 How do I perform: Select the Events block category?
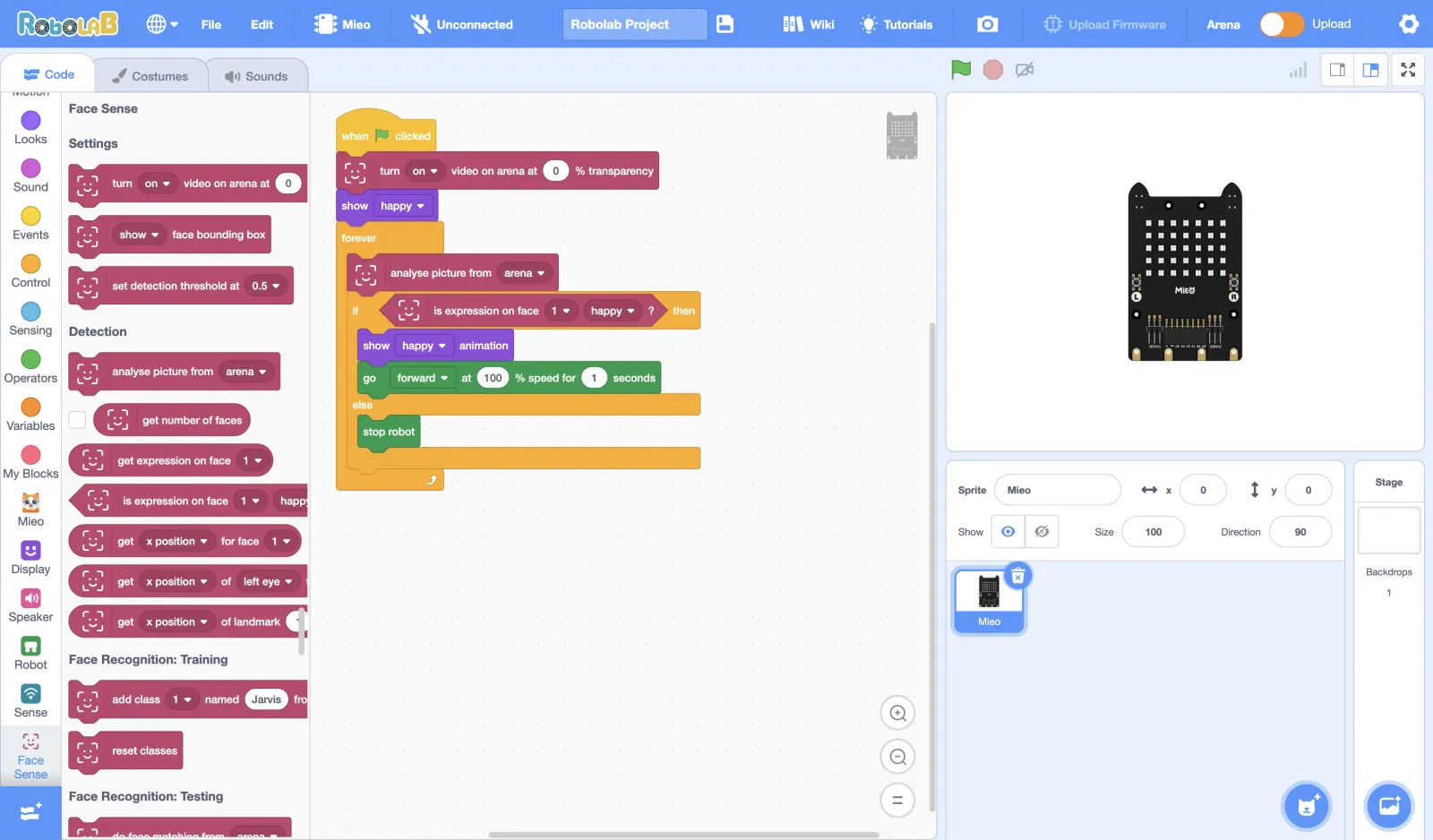30,223
